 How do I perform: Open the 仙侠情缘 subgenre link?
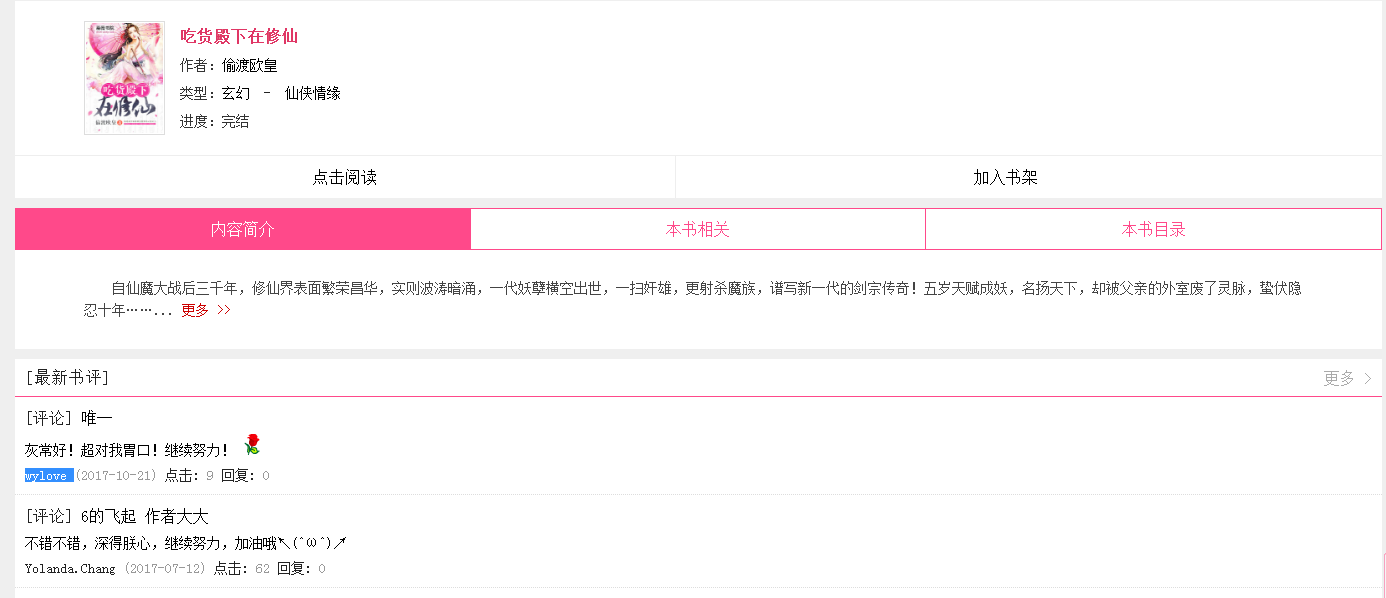[312, 93]
